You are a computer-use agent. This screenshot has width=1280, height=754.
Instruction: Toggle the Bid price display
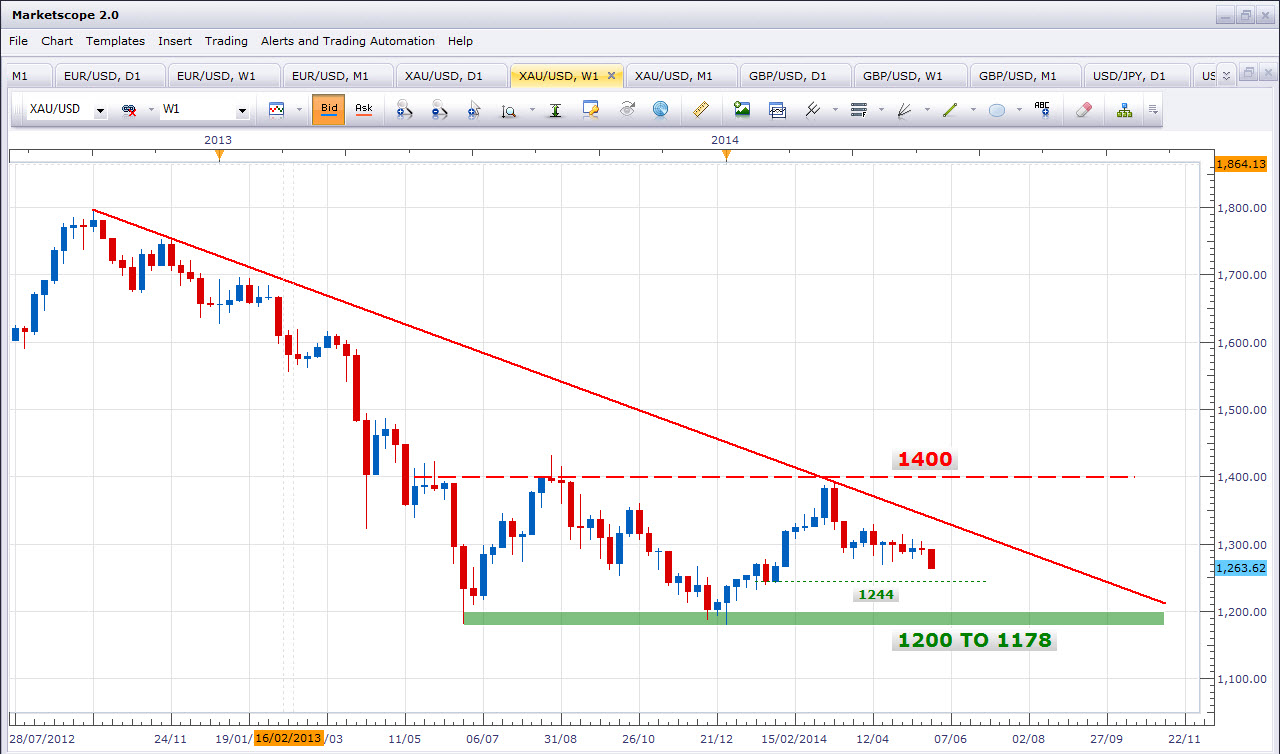[329, 109]
